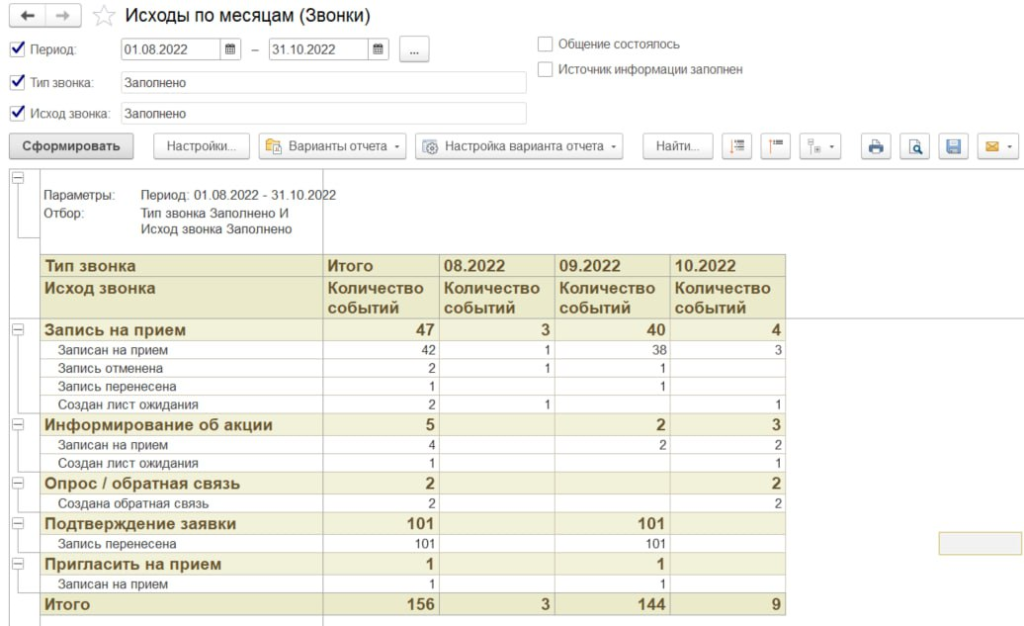The width and height of the screenshot is (1024, 626).
Task: Open the calendar picker for end date
Action: (378, 49)
